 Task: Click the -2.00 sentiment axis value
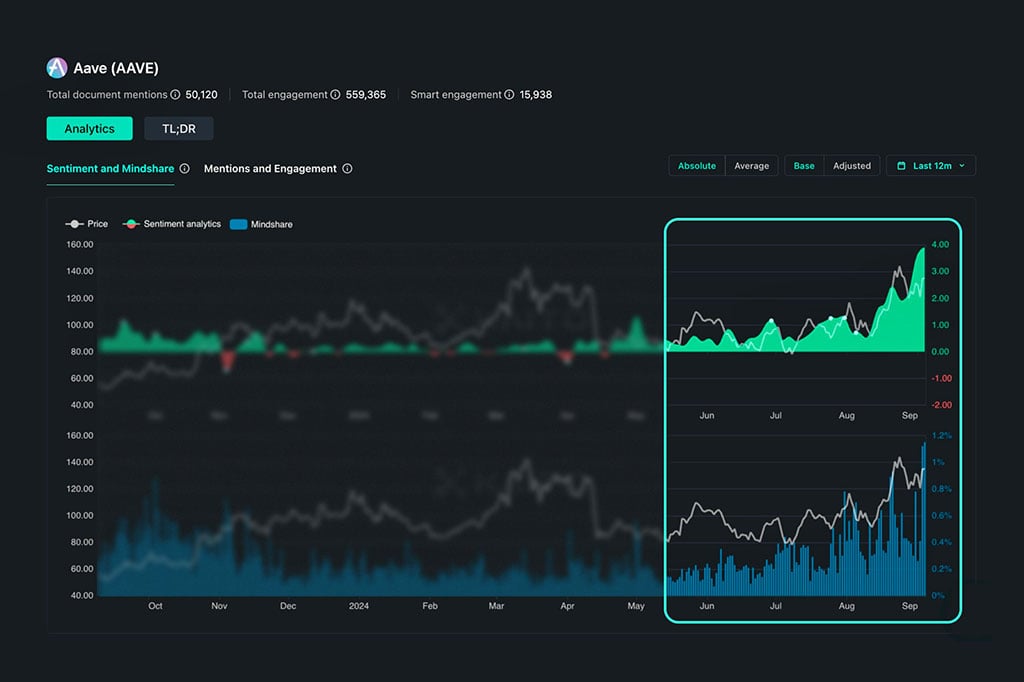(x=941, y=405)
